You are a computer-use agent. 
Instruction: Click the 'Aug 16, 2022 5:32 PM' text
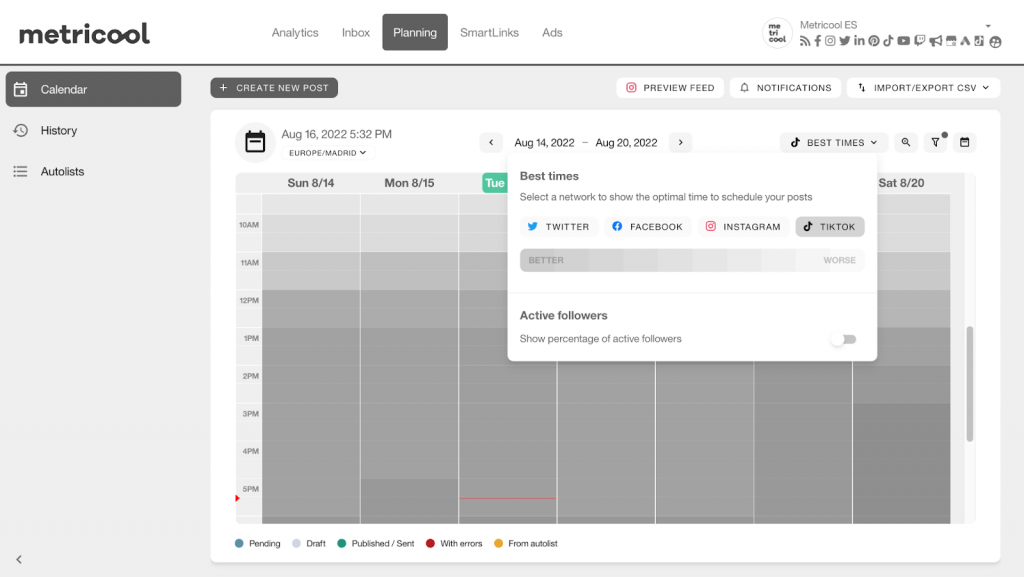[336, 134]
